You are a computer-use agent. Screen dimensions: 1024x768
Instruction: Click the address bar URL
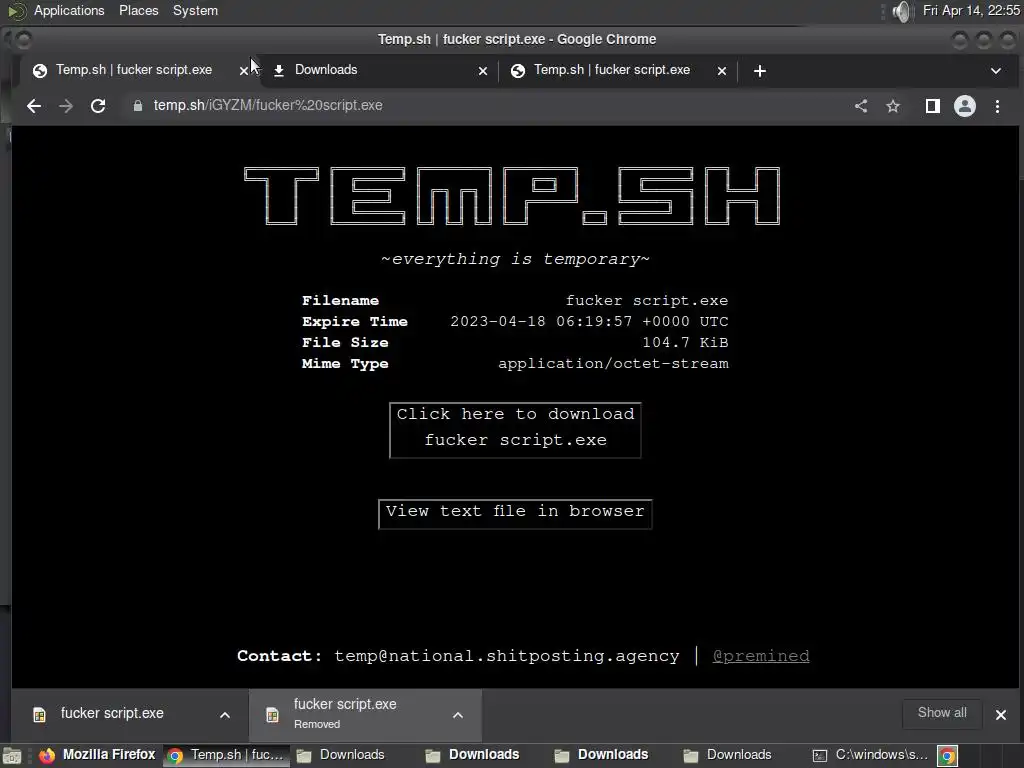point(268,105)
